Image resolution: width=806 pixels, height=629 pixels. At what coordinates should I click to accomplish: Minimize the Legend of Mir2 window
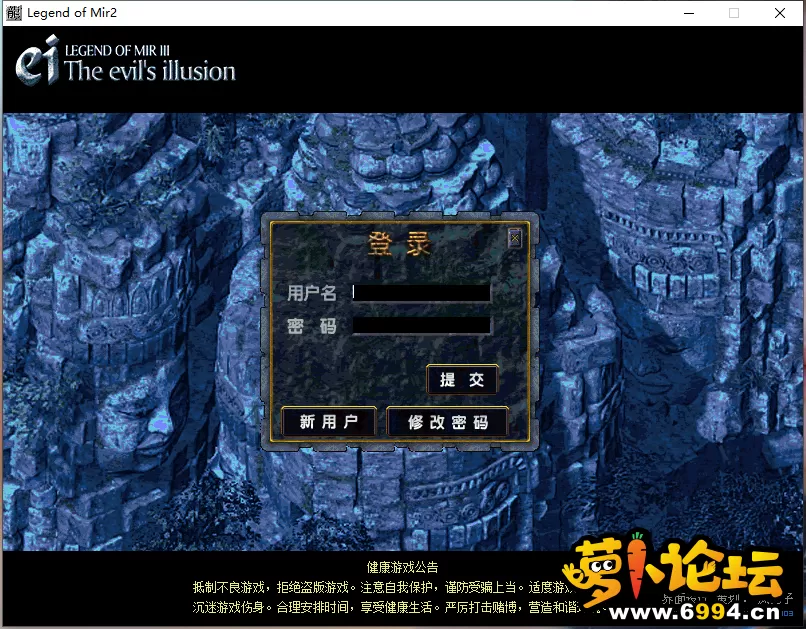[x=689, y=13]
